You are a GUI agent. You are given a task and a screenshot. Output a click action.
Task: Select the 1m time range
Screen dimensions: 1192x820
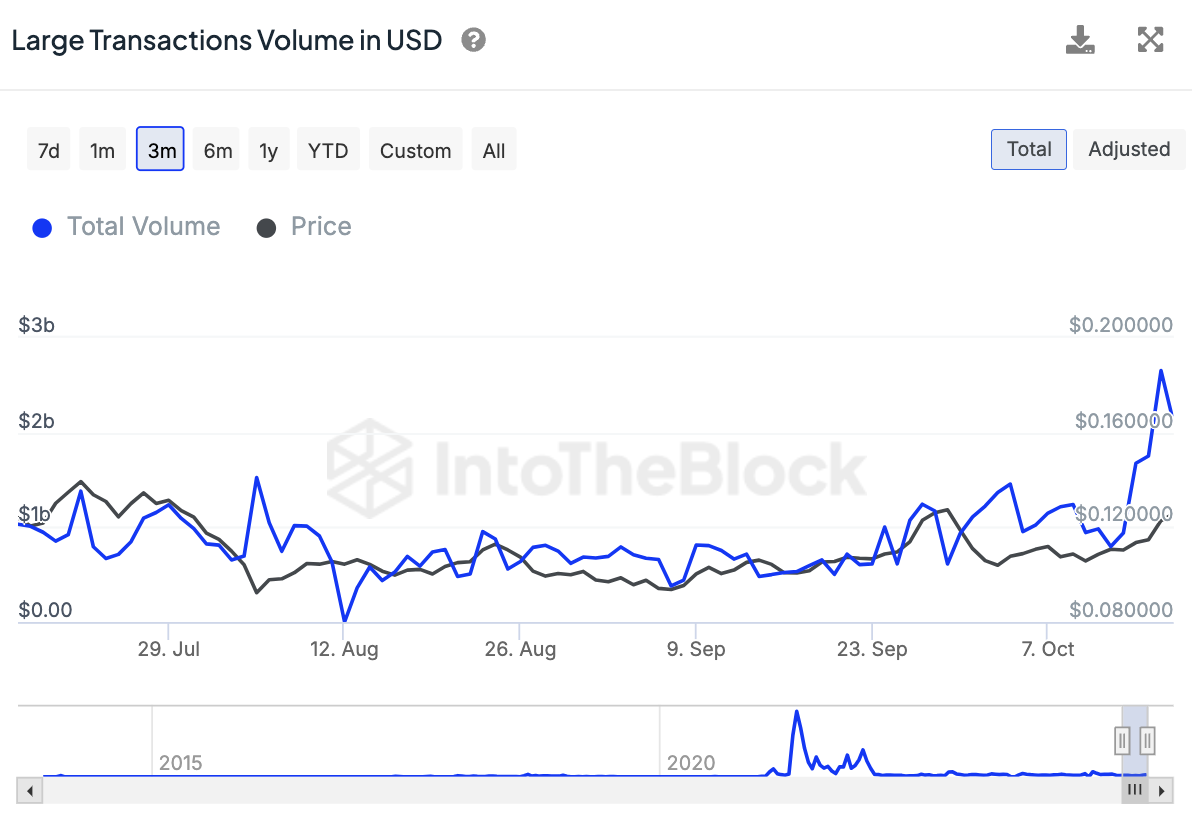click(x=102, y=151)
